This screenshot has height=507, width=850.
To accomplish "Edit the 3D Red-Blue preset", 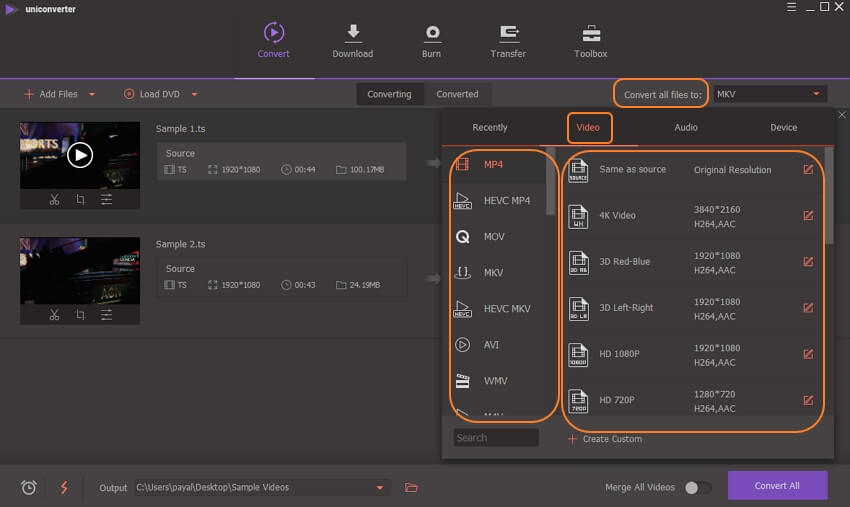I will 808,262.
